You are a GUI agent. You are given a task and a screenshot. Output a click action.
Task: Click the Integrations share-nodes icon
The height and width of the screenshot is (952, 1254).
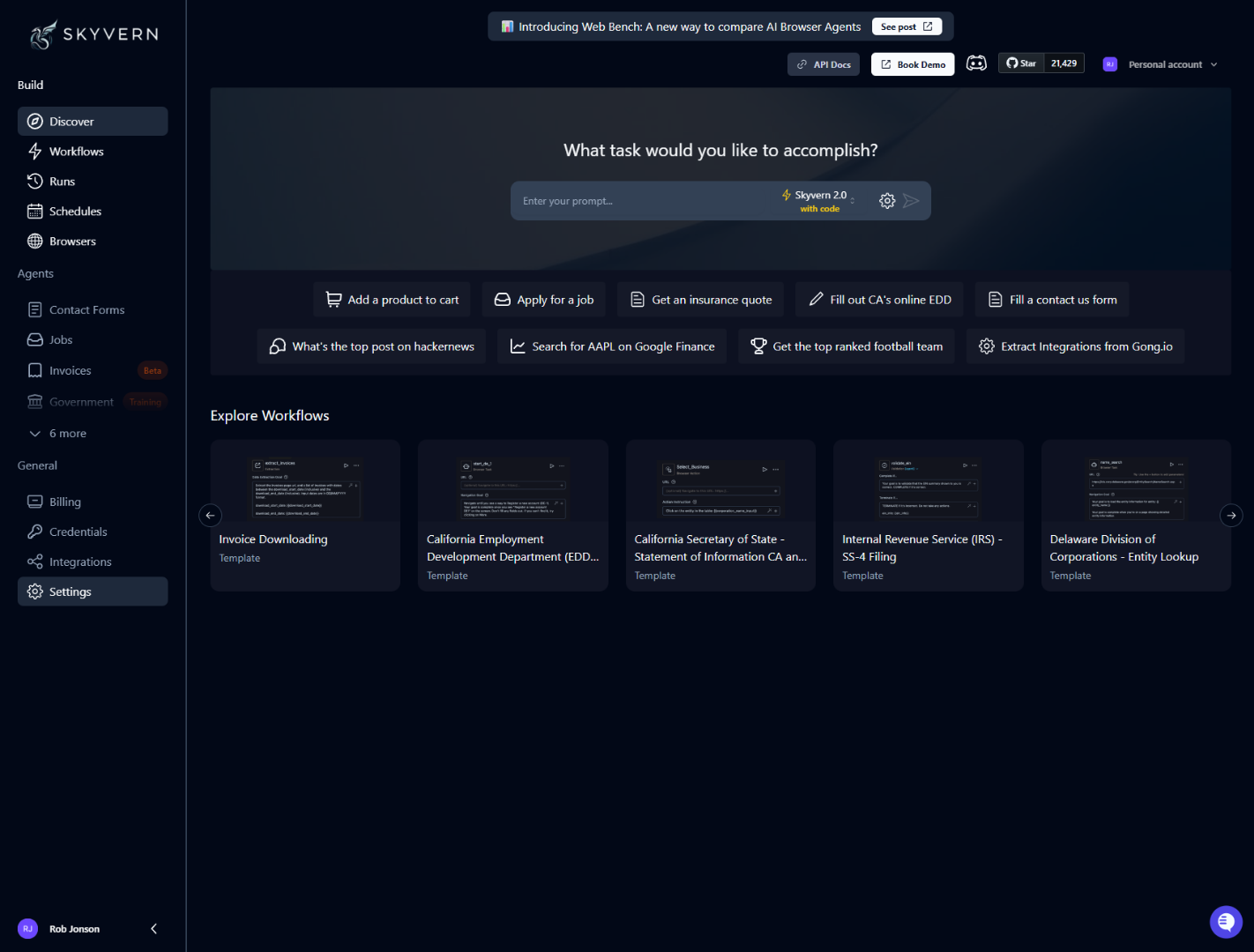pos(35,562)
